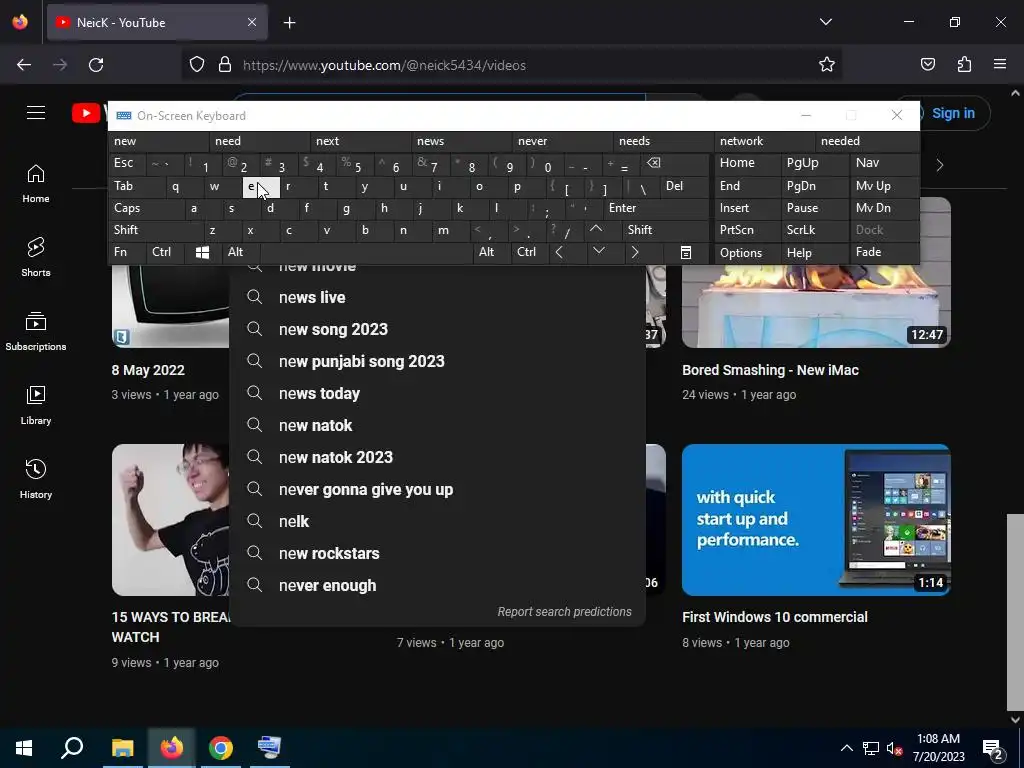Open First Windows 10 commercial thumbnail
This screenshot has height=768, width=1024.
[816, 520]
